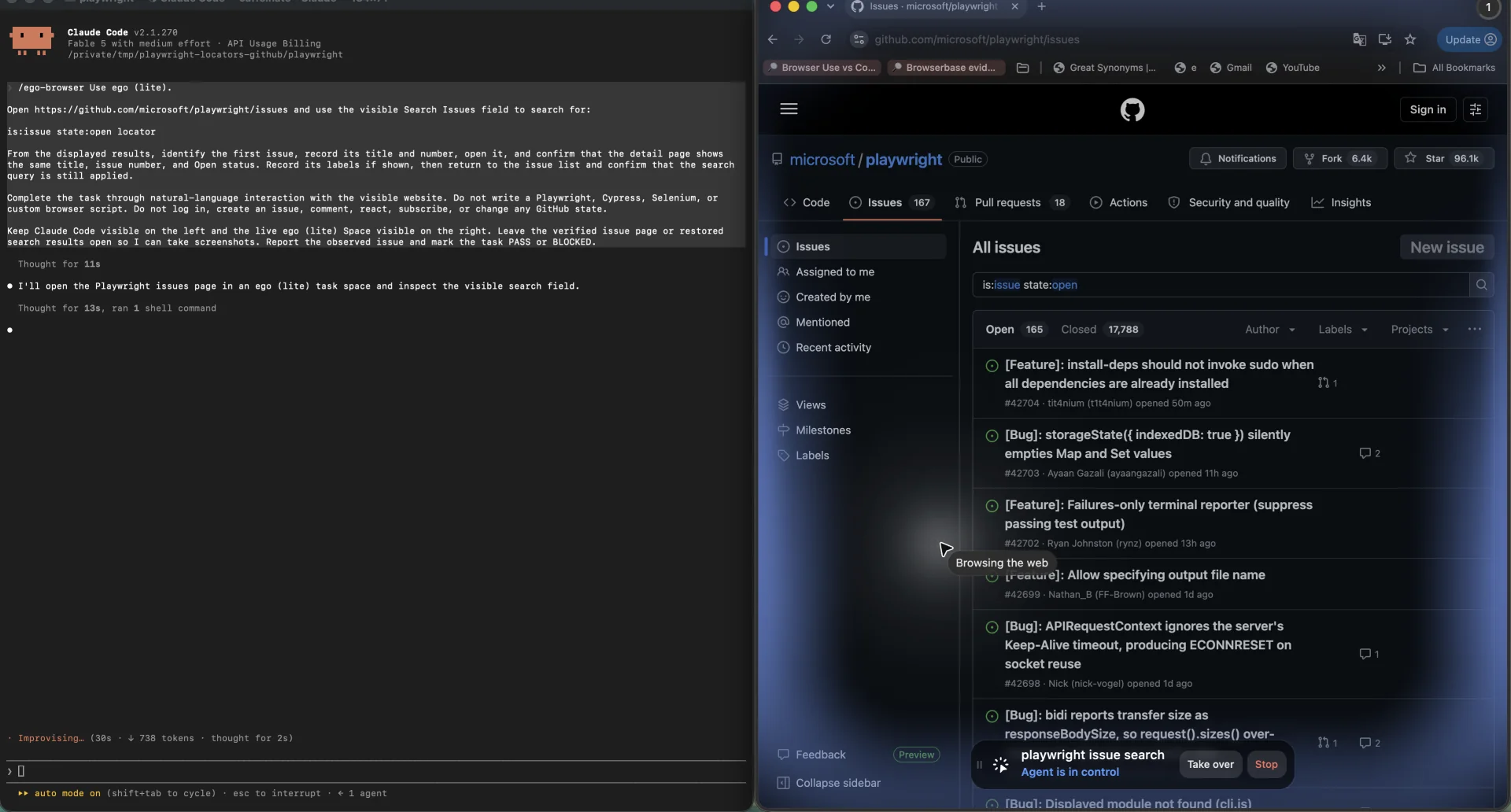Select Issues in the left sidebar
Image resolution: width=1511 pixels, height=812 pixels.
click(x=858, y=247)
